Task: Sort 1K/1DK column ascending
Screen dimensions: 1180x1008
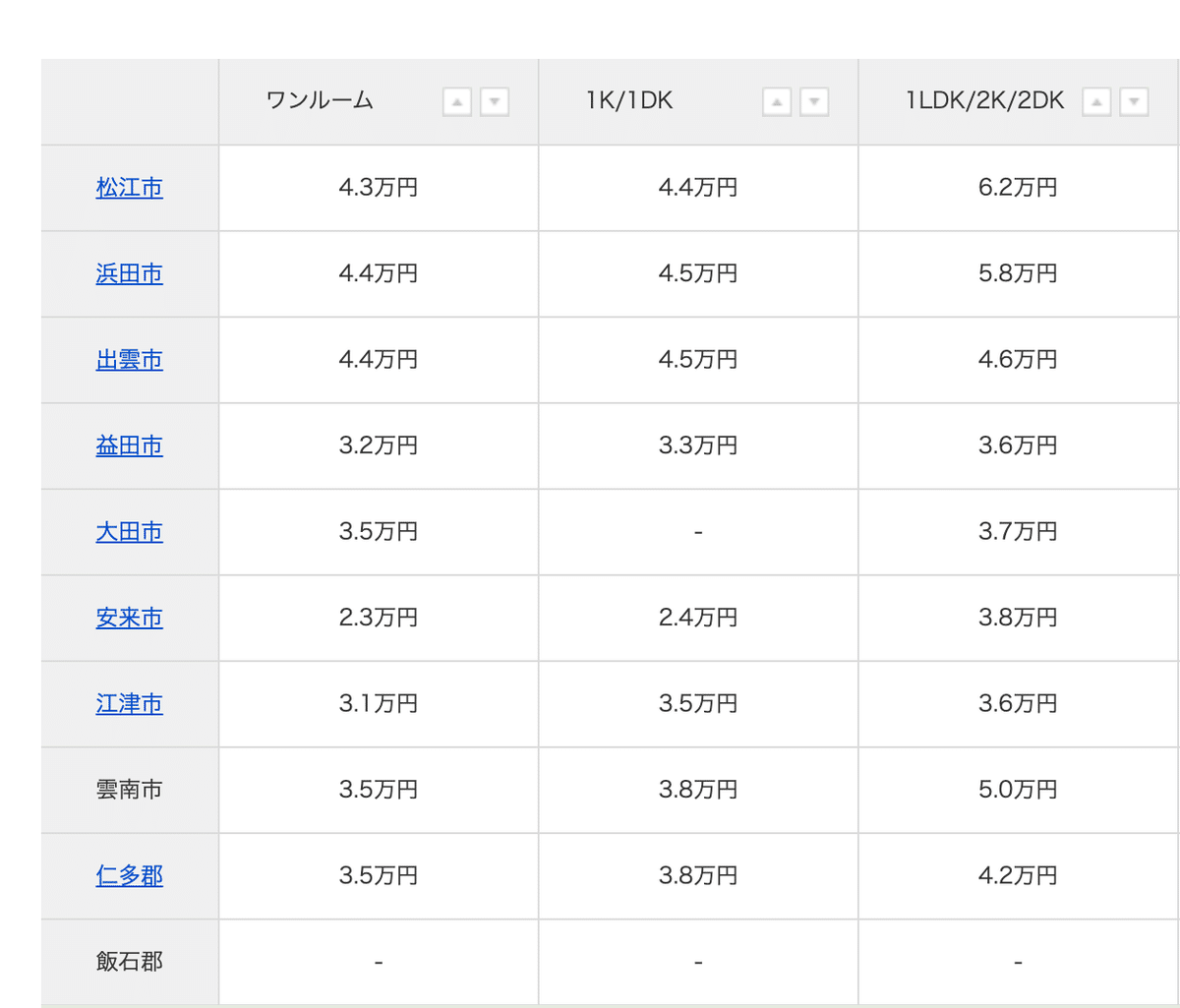Action: (x=777, y=102)
